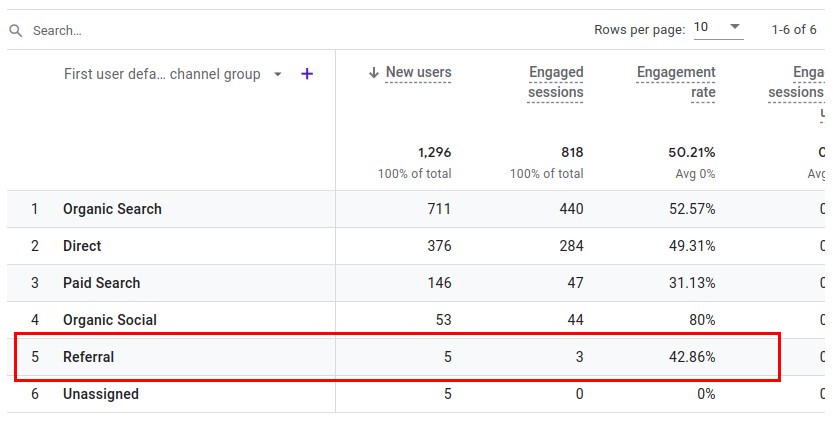Sort by the Engagement rate column header
The height and width of the screenshot is (424, 839).
[676, 82]
